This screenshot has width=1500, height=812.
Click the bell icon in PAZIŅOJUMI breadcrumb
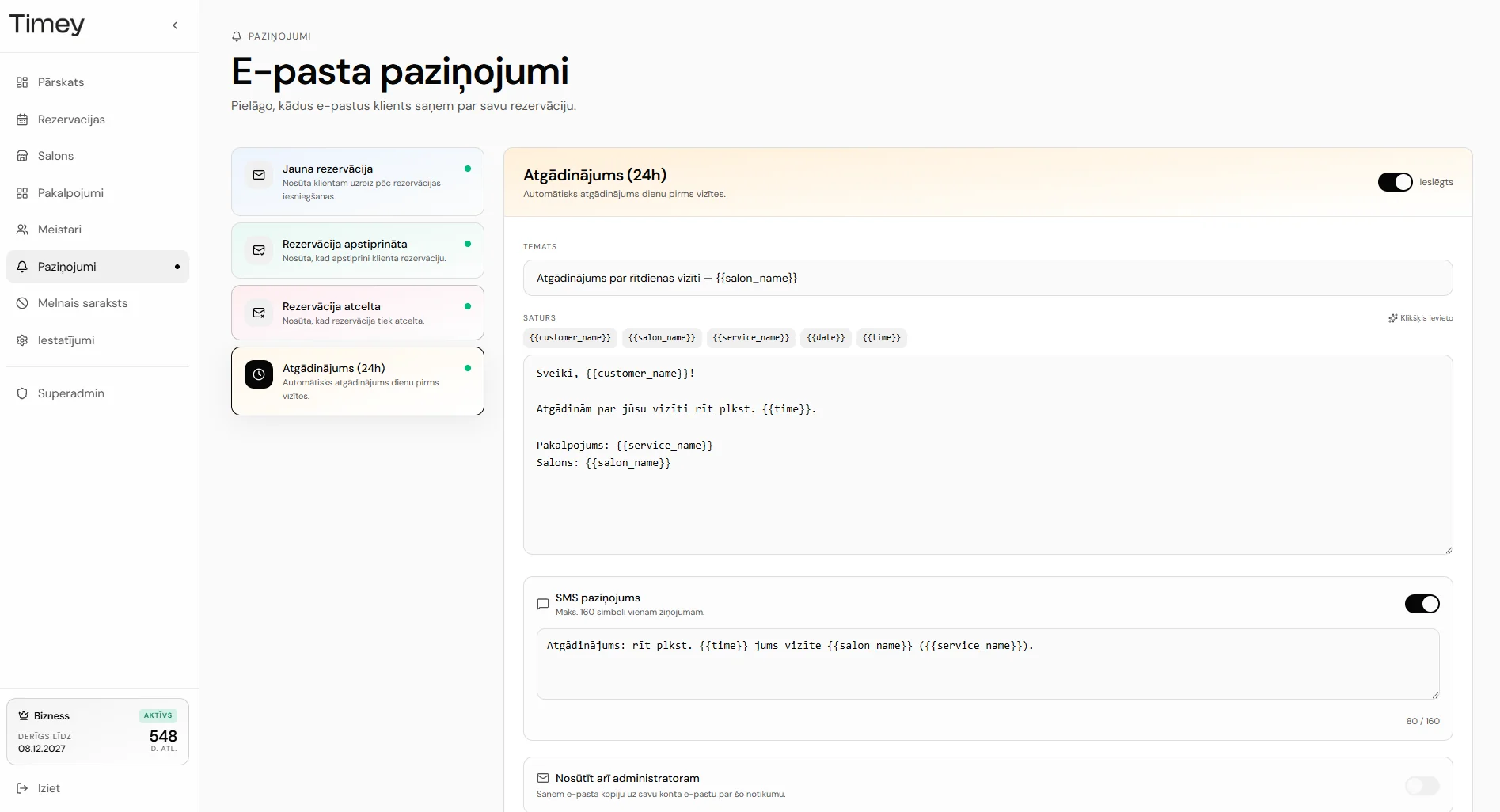(237, 36)
